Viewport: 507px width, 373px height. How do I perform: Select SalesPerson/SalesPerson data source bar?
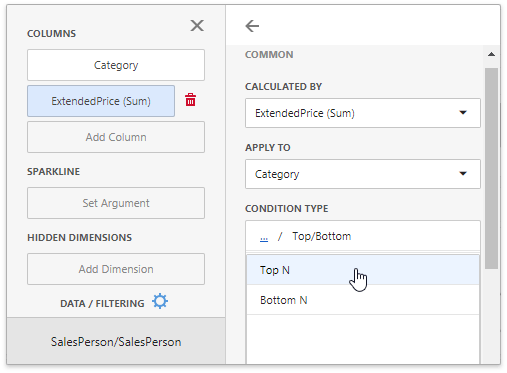click(116, 341)
